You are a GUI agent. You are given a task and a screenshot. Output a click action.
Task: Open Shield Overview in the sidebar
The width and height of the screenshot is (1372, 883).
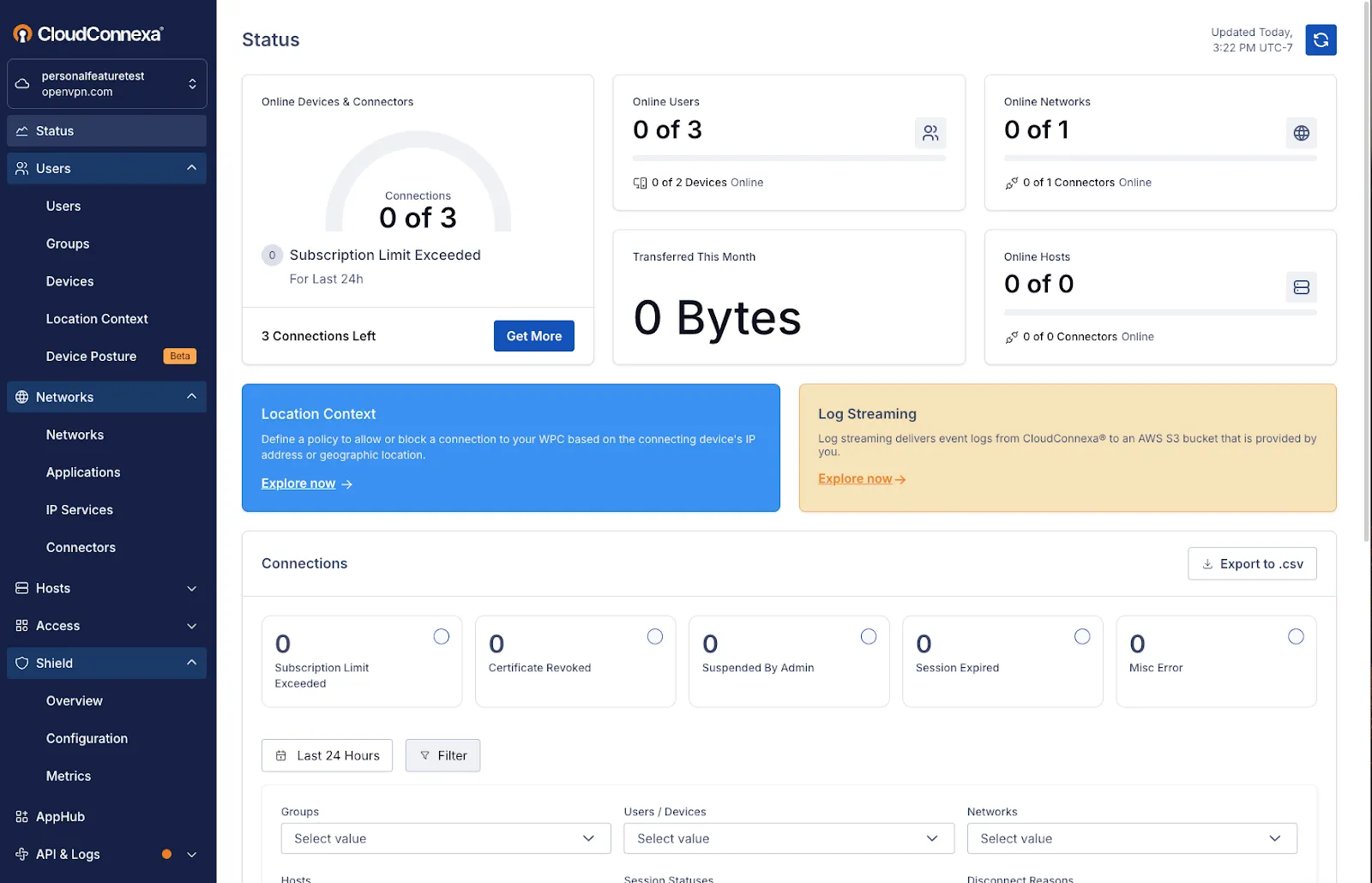tap(75, 701)
